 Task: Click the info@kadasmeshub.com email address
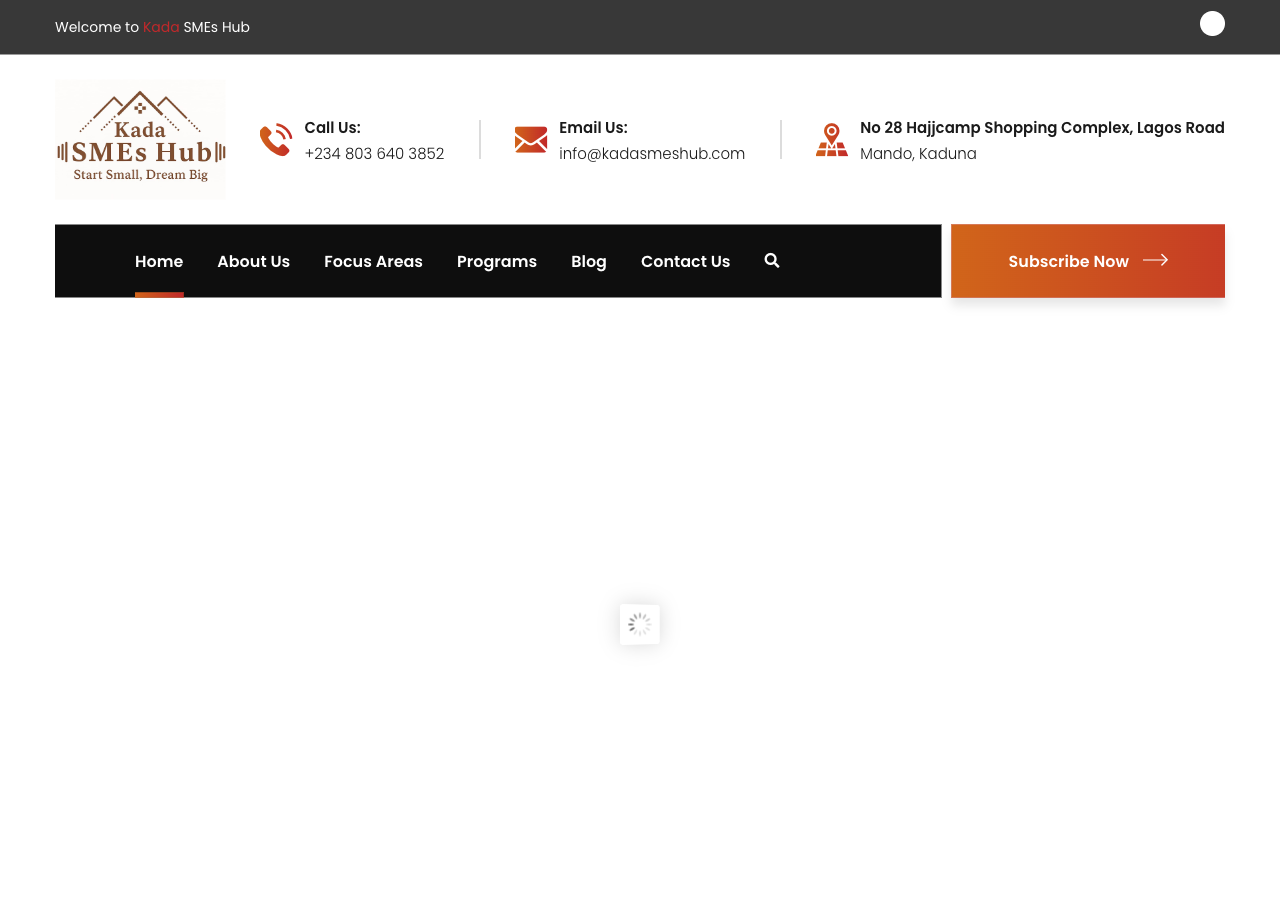click(x=652, y=154)
